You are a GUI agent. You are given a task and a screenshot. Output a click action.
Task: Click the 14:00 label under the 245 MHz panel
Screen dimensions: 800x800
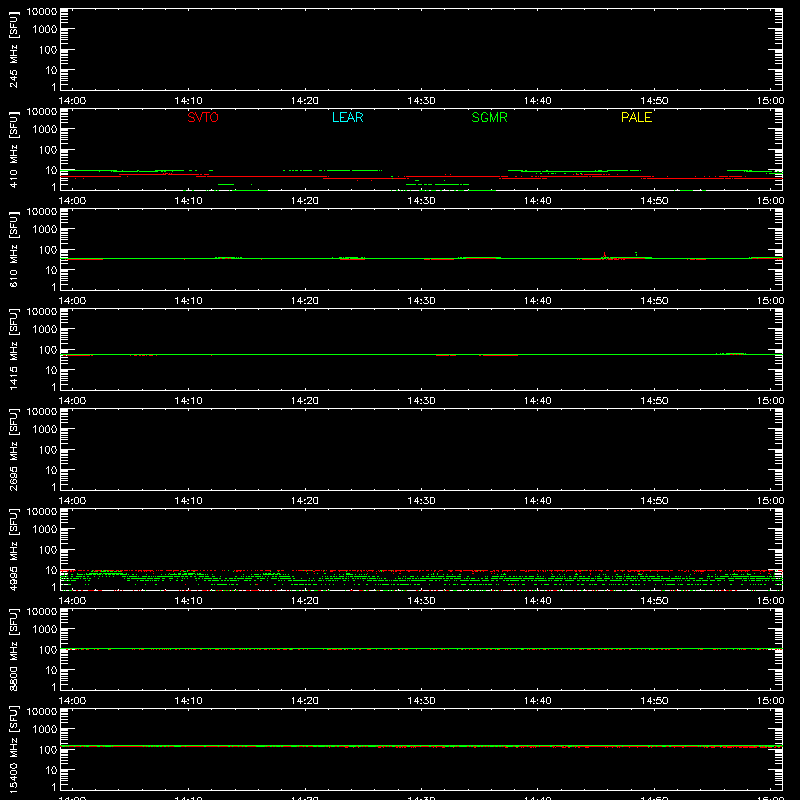[72, 101]
